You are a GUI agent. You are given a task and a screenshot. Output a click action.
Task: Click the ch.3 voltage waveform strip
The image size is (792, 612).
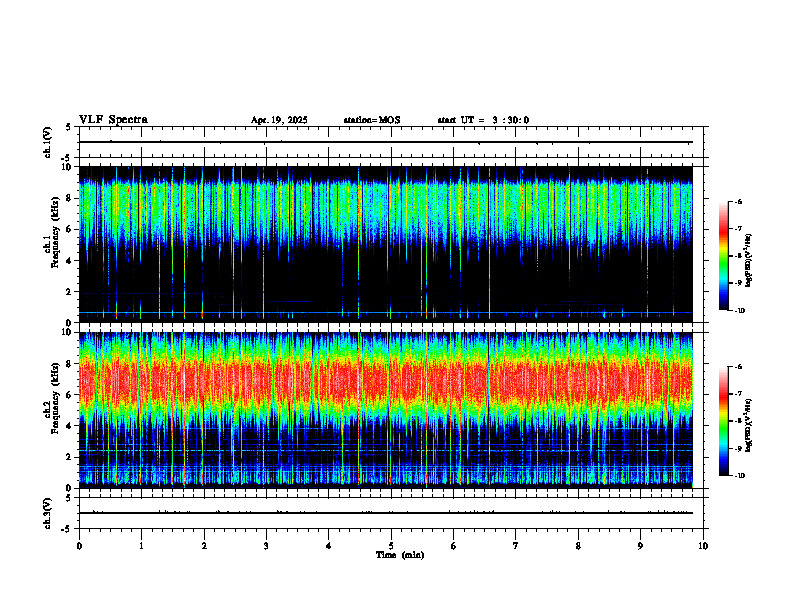(391, 513)
